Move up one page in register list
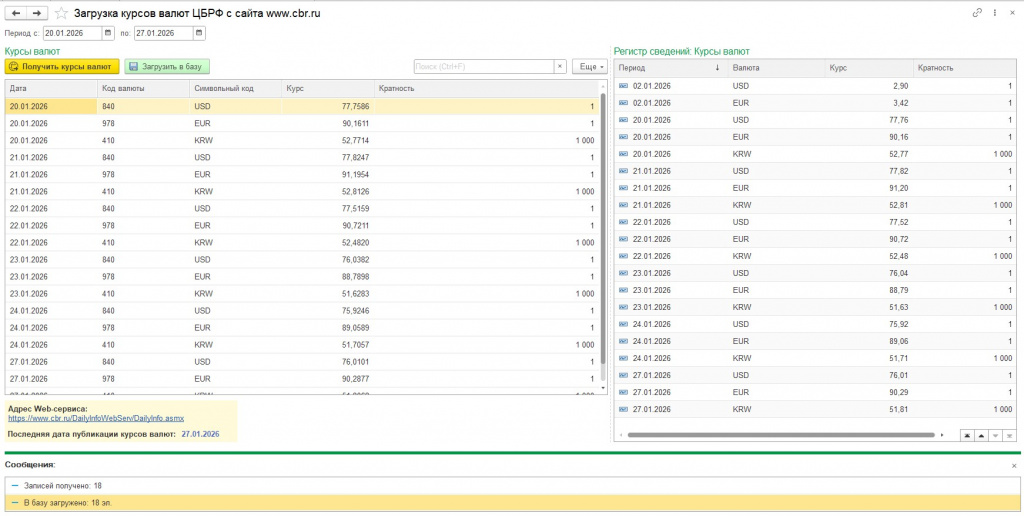The width and height of the screenshot is (1024, 516). [x=981, y=436]
